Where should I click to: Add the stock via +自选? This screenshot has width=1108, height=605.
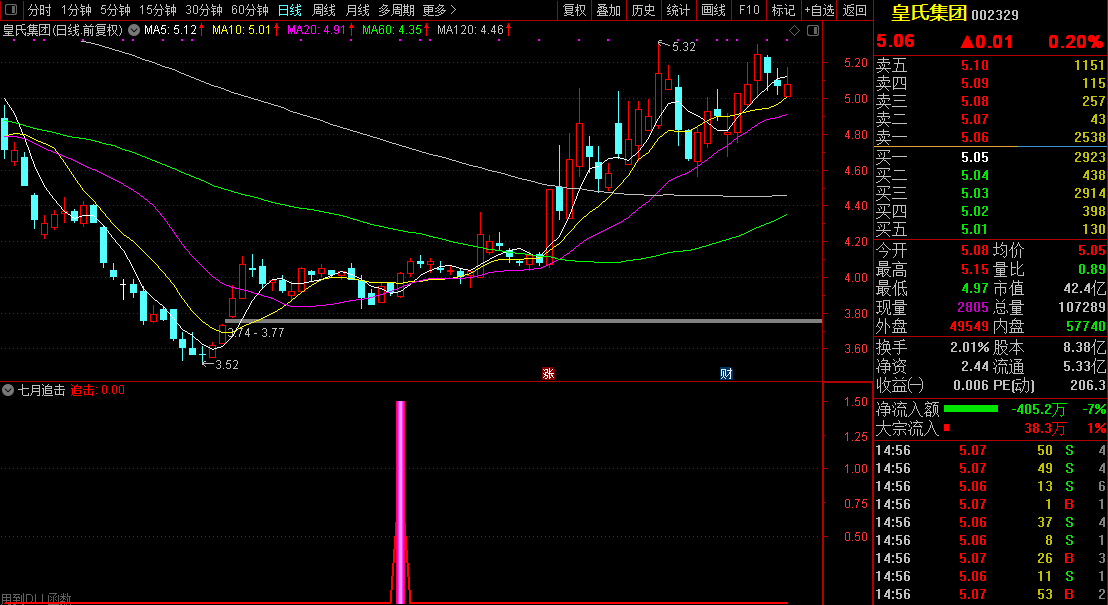click(x=819, y=10)
